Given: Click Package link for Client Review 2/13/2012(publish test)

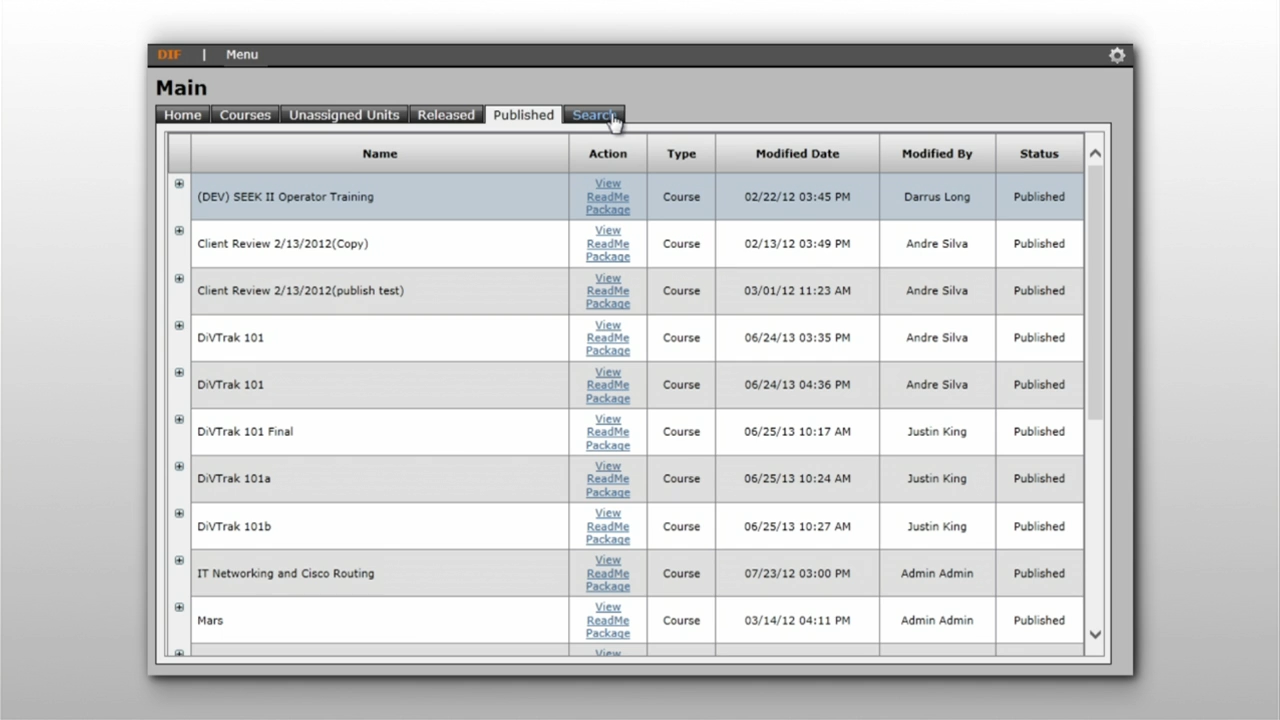Looking at the screenshot, I should tap(608, 304).
